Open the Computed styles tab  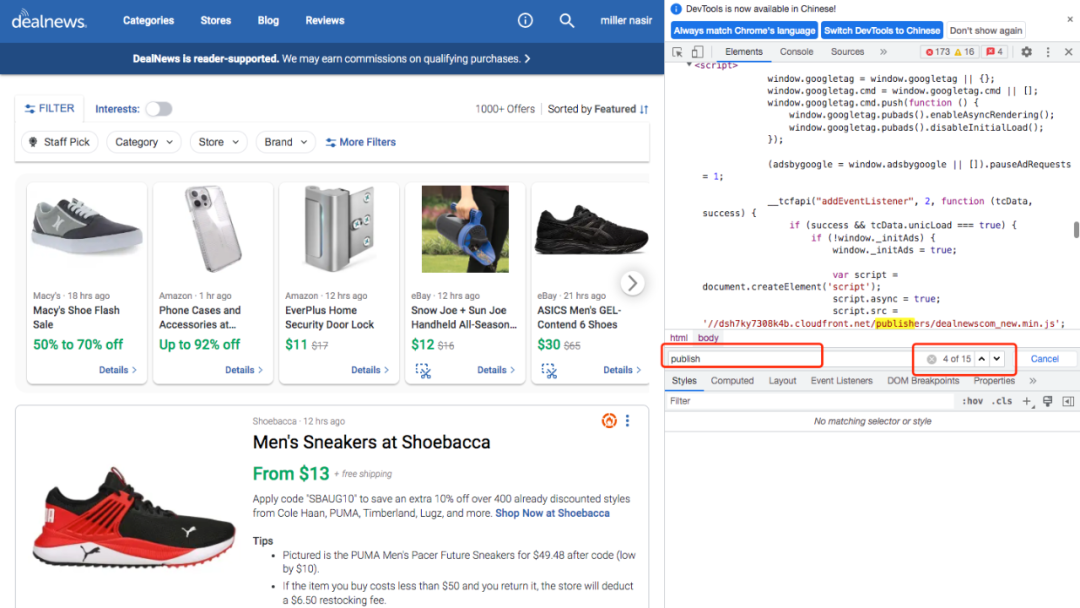click(x=732, y=381)
